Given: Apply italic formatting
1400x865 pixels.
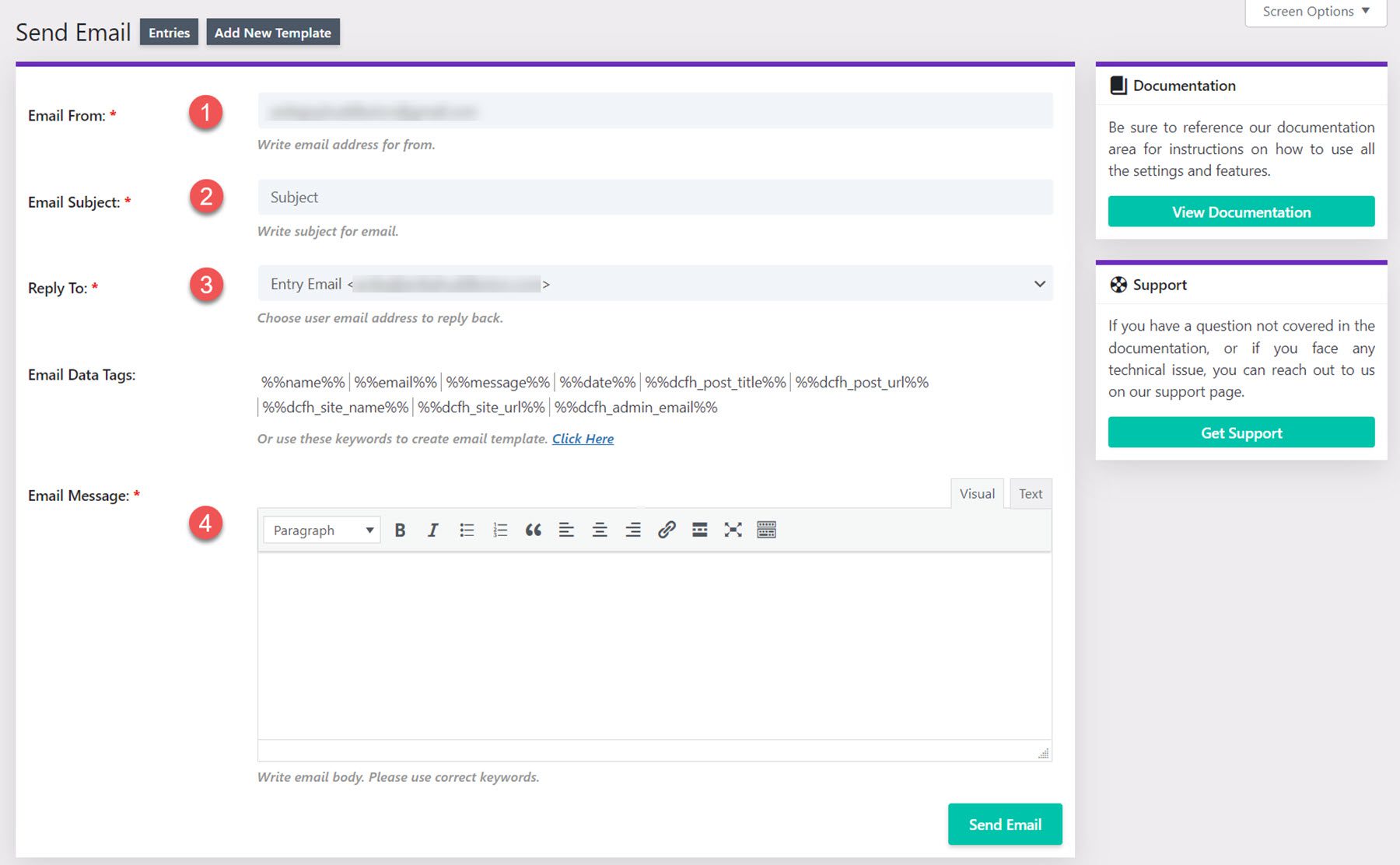Looking at the screenshot, I should click(433, 530).
